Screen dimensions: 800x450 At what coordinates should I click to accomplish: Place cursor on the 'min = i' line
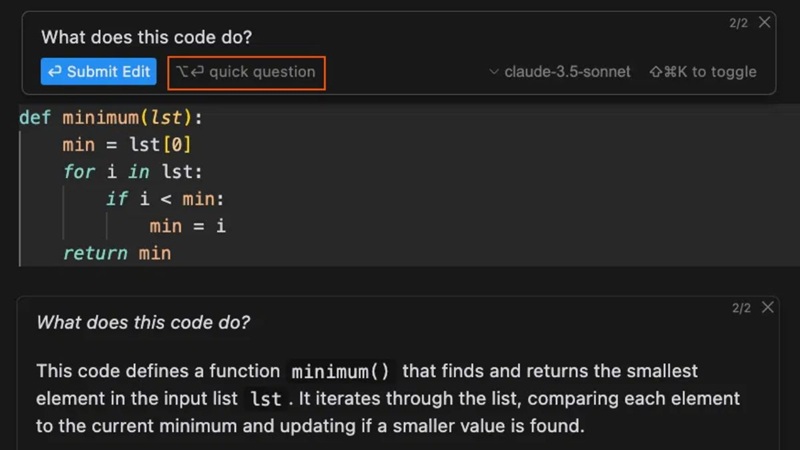tap(187, 226)
